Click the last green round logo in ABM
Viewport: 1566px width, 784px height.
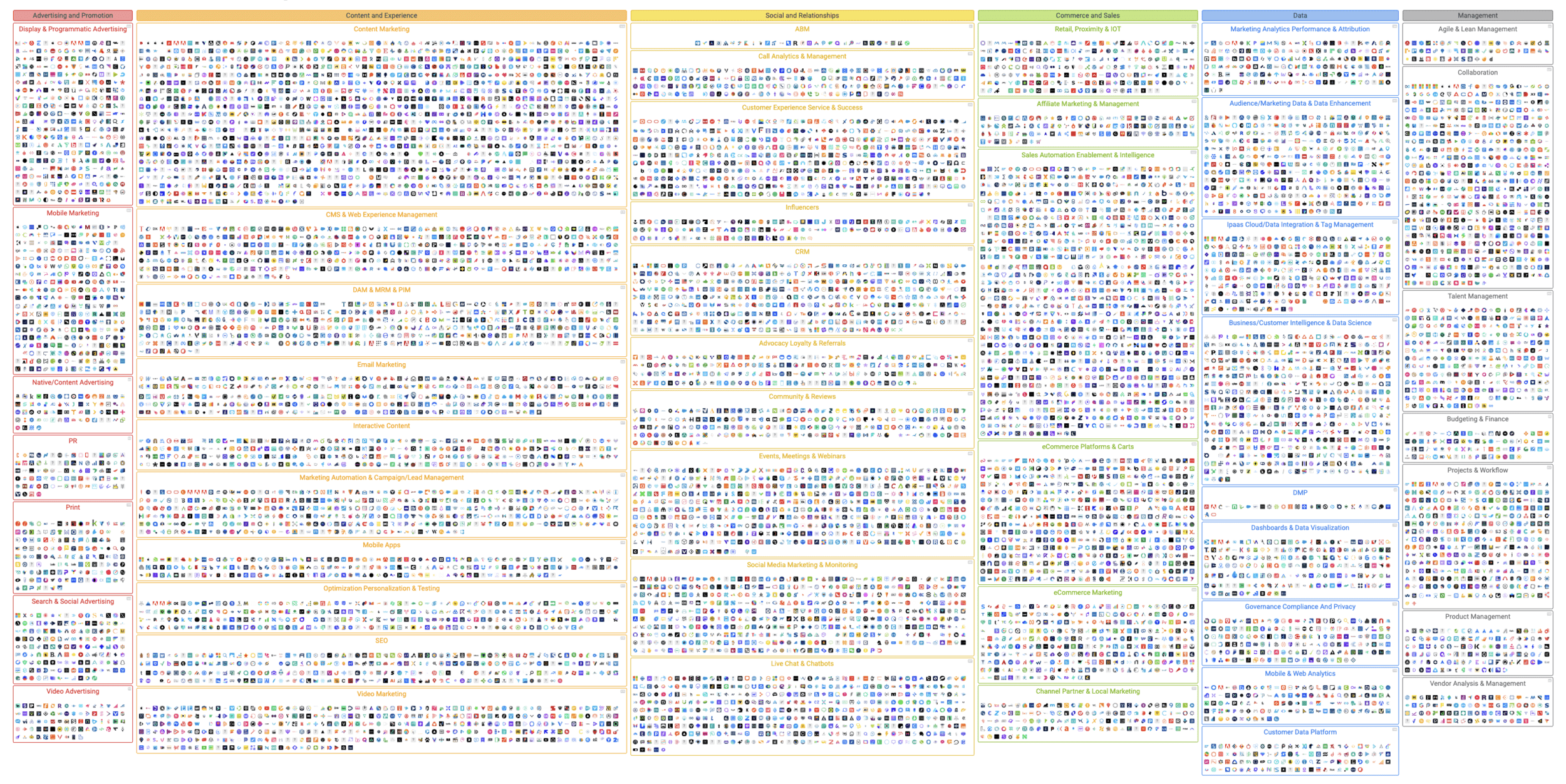click(907, 43)
